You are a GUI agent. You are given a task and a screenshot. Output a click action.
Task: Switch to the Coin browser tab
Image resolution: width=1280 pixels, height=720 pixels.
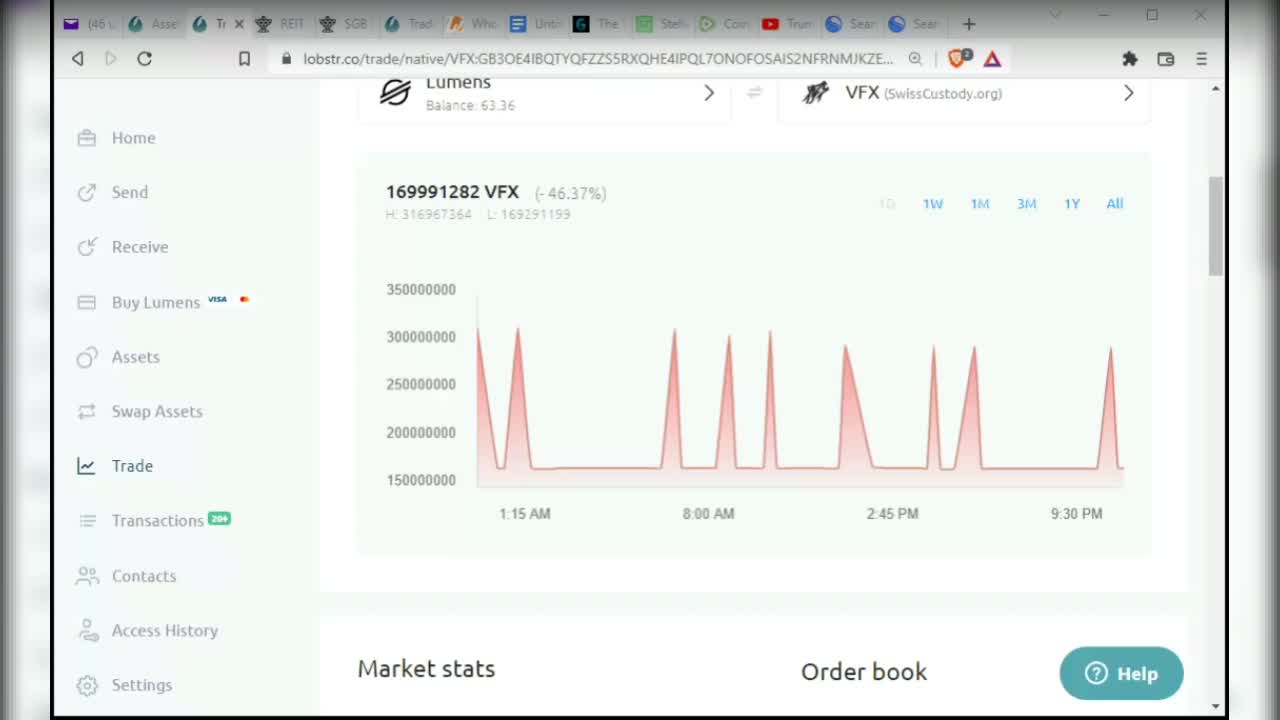click(x=724, y=24)
